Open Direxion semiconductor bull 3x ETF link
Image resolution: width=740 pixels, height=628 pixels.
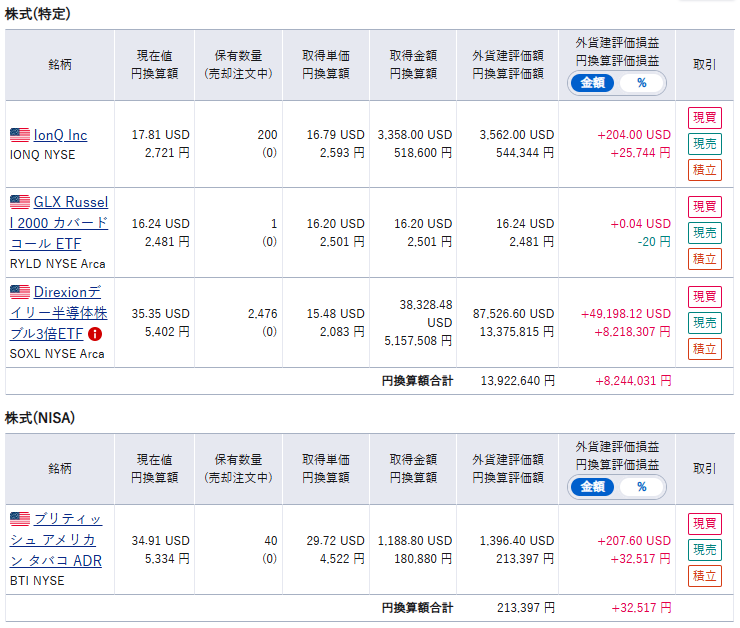click(x=59, y=313)
